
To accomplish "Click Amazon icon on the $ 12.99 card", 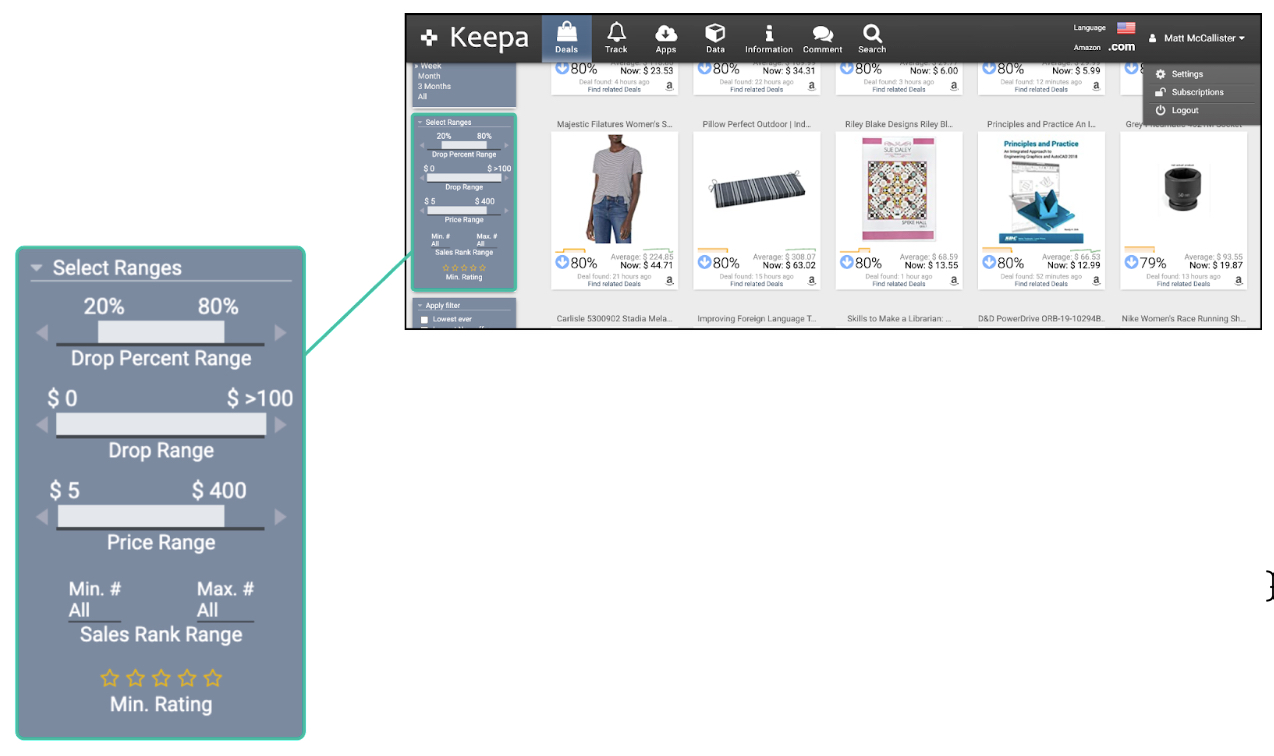I will 1096,283.
